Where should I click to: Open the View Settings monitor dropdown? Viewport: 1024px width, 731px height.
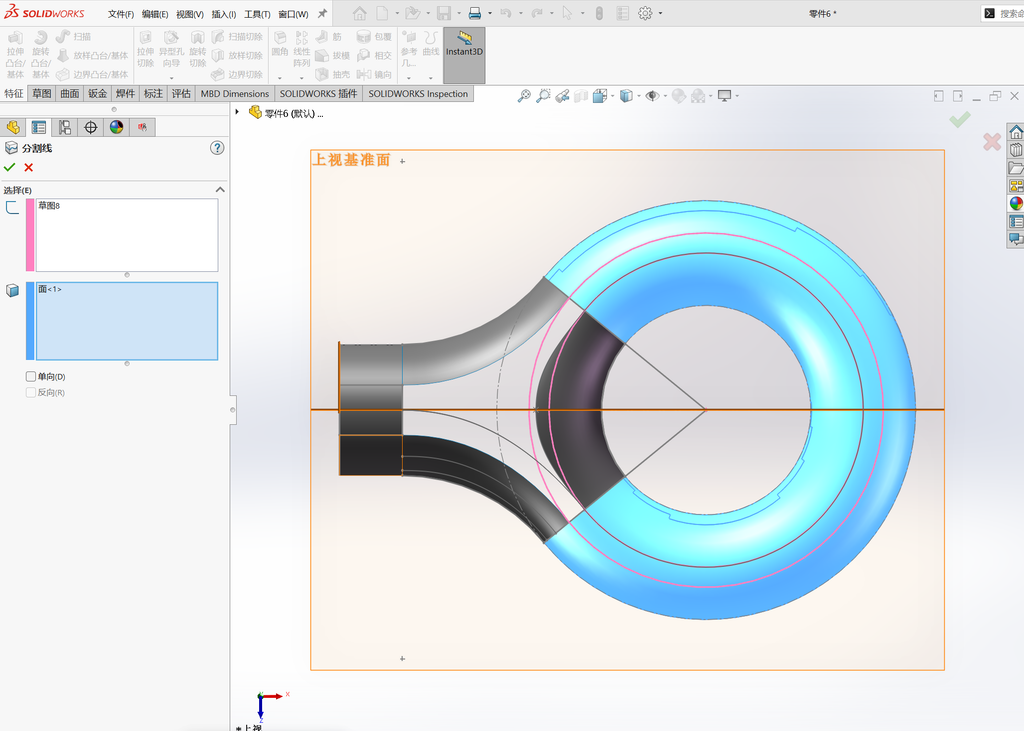coord(737,96)
